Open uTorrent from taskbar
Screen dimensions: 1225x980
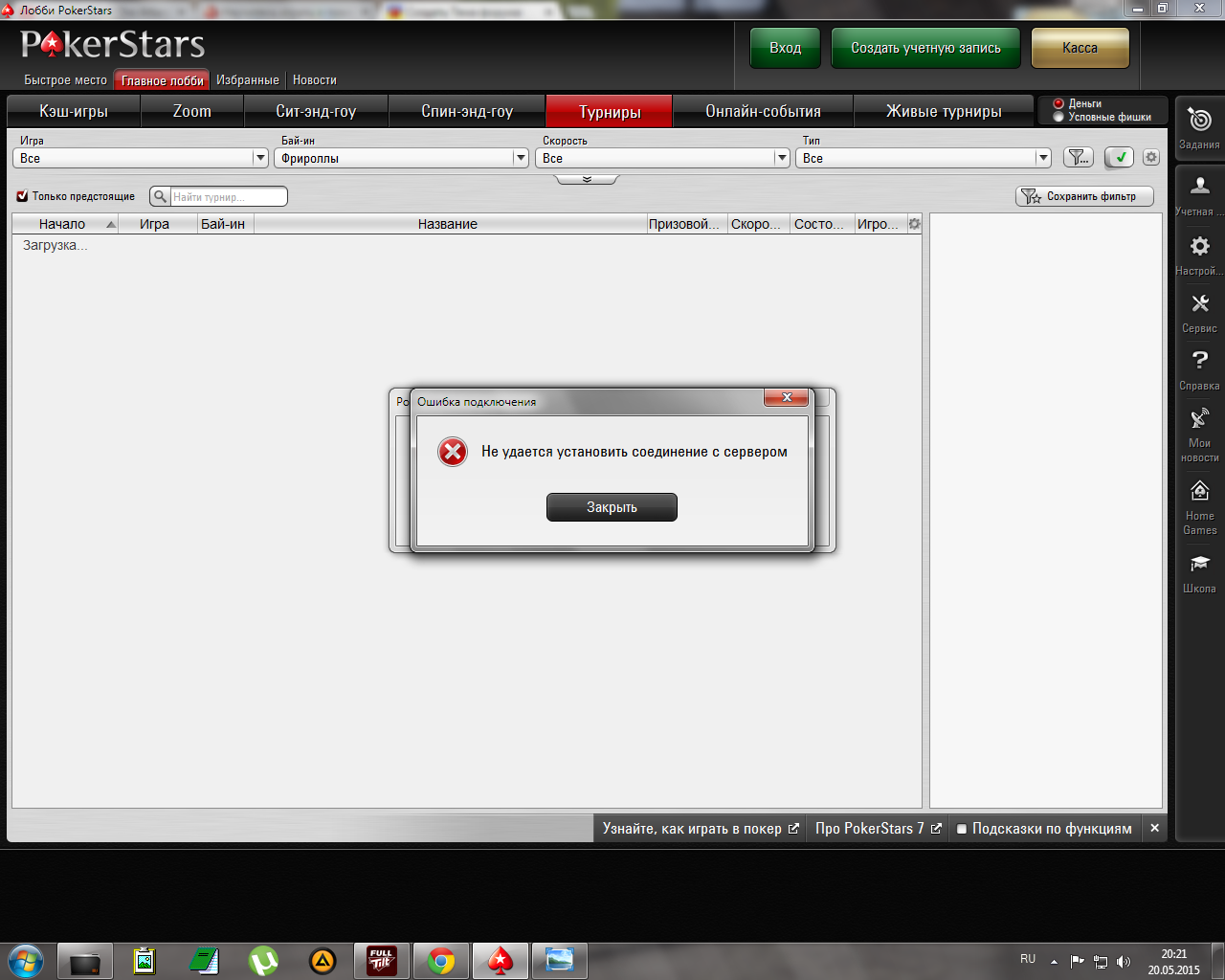(263, 961)
